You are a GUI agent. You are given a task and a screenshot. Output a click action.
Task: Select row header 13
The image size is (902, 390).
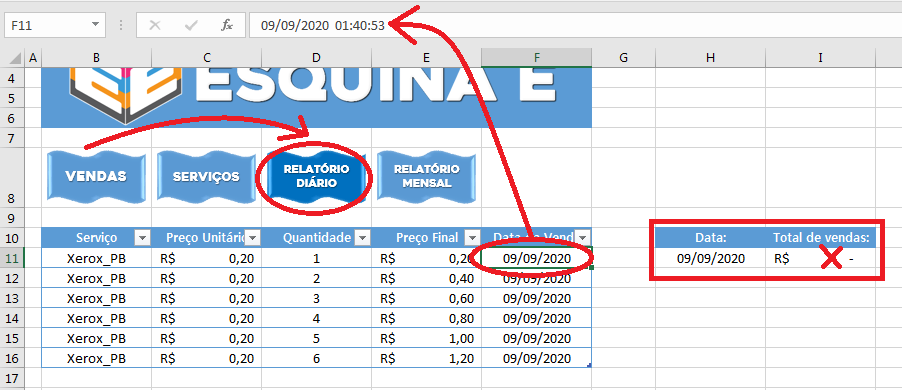coord(12,299)
